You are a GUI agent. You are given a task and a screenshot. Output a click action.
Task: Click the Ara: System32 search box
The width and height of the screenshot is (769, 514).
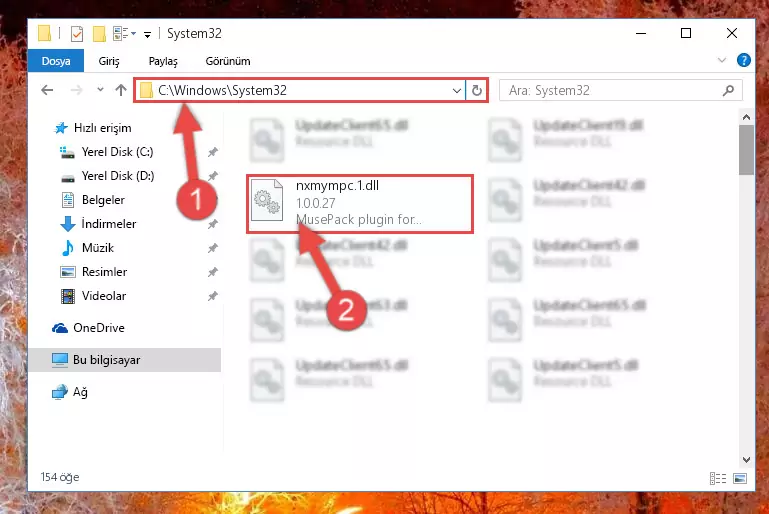tap(621, 90)
